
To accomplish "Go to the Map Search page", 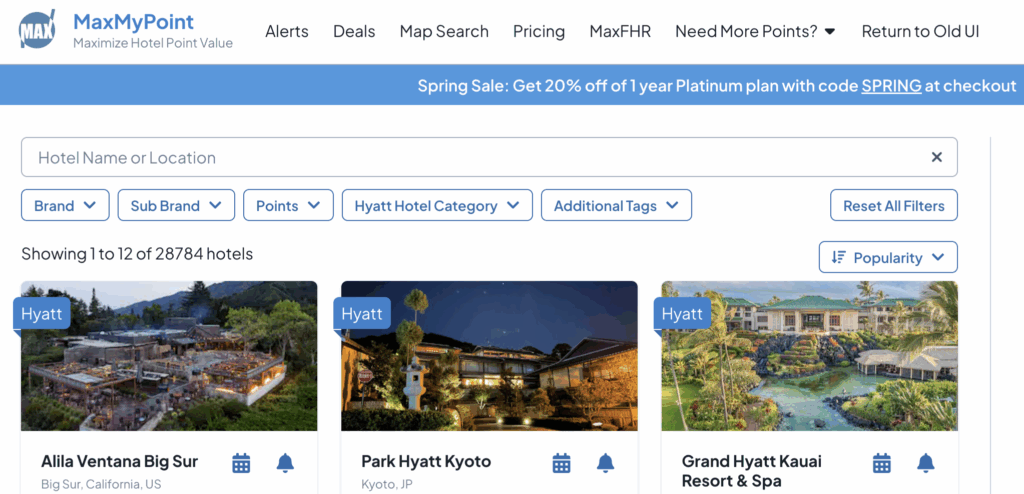I will click(444, 31).
